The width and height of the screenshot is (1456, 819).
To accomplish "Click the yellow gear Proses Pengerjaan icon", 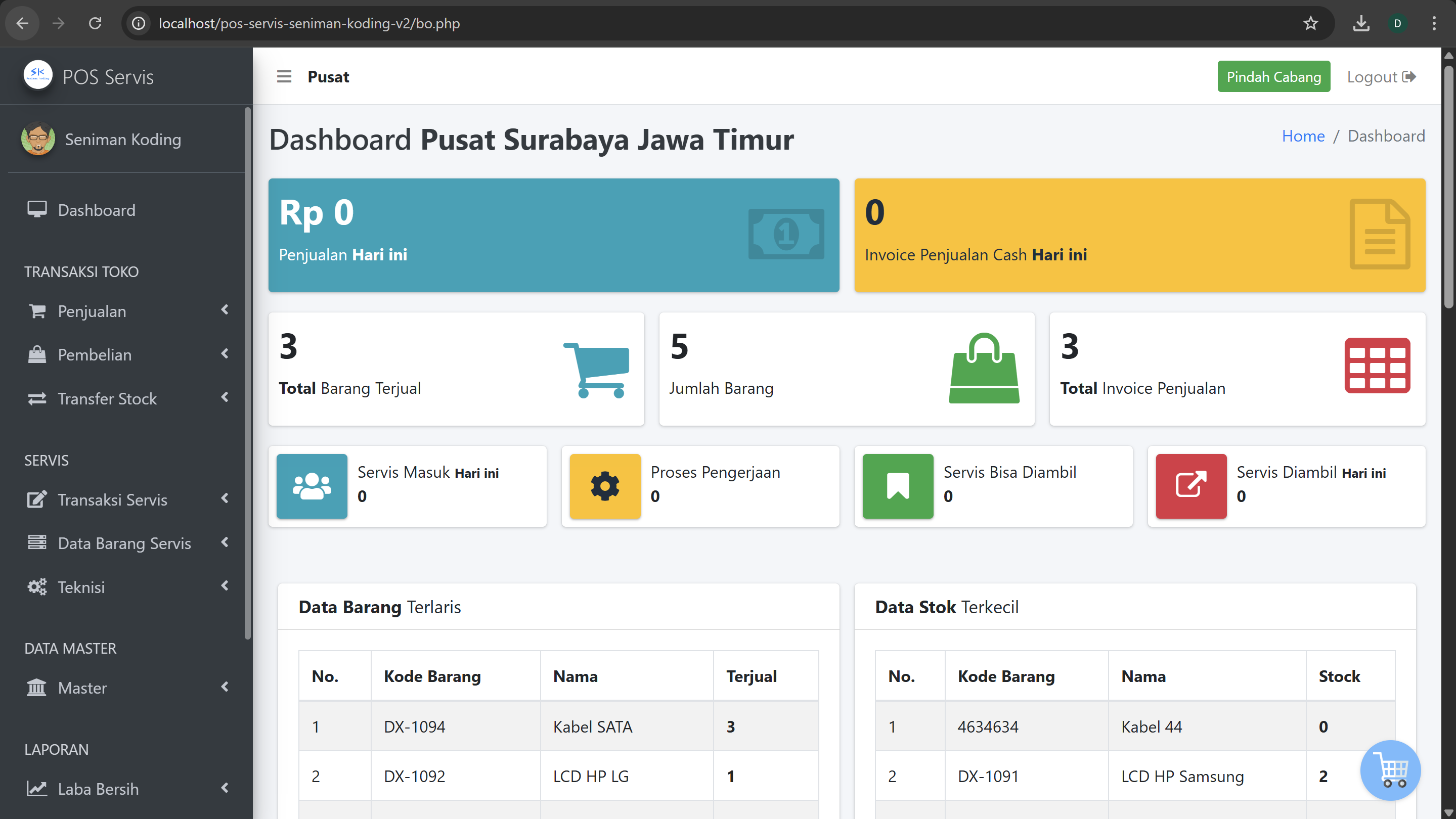I will point(605,486).
